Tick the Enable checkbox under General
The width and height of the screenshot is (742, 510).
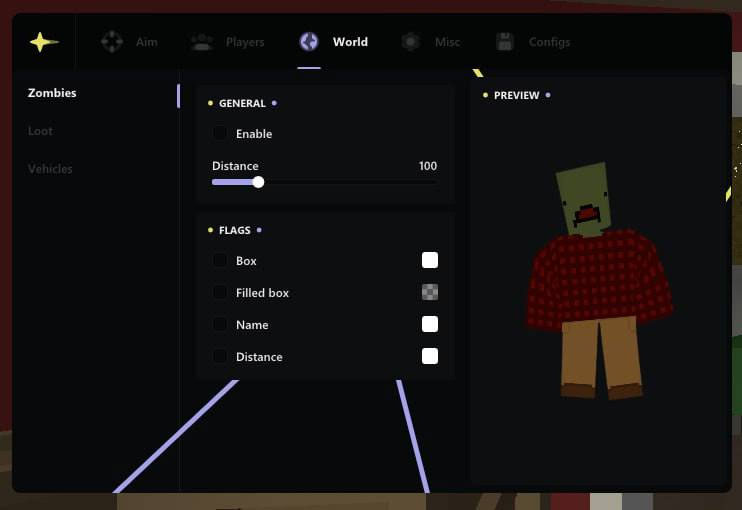(220, 133)
